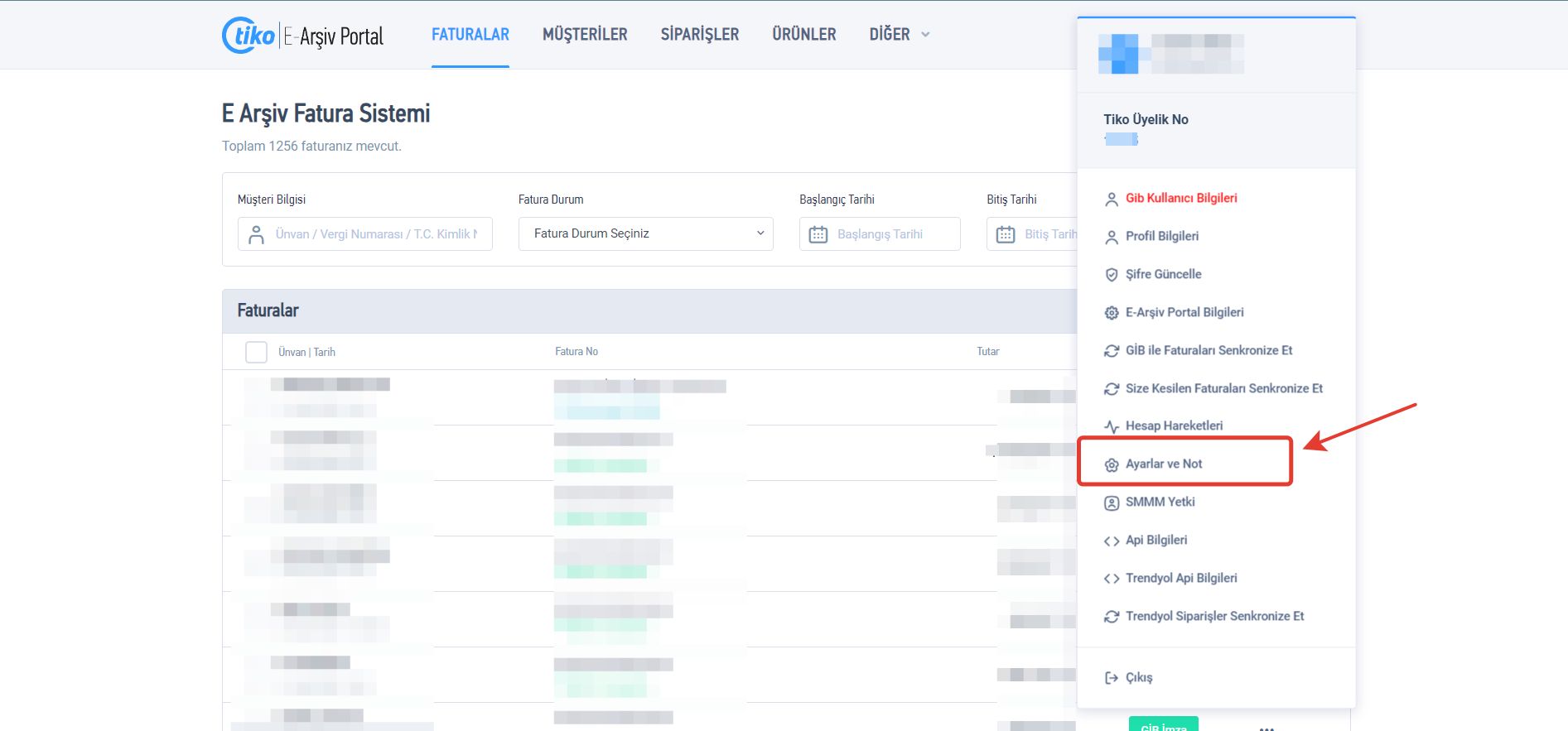
Task: Open Api Bilgileri menu entry
Action: tap(1156, 540)
